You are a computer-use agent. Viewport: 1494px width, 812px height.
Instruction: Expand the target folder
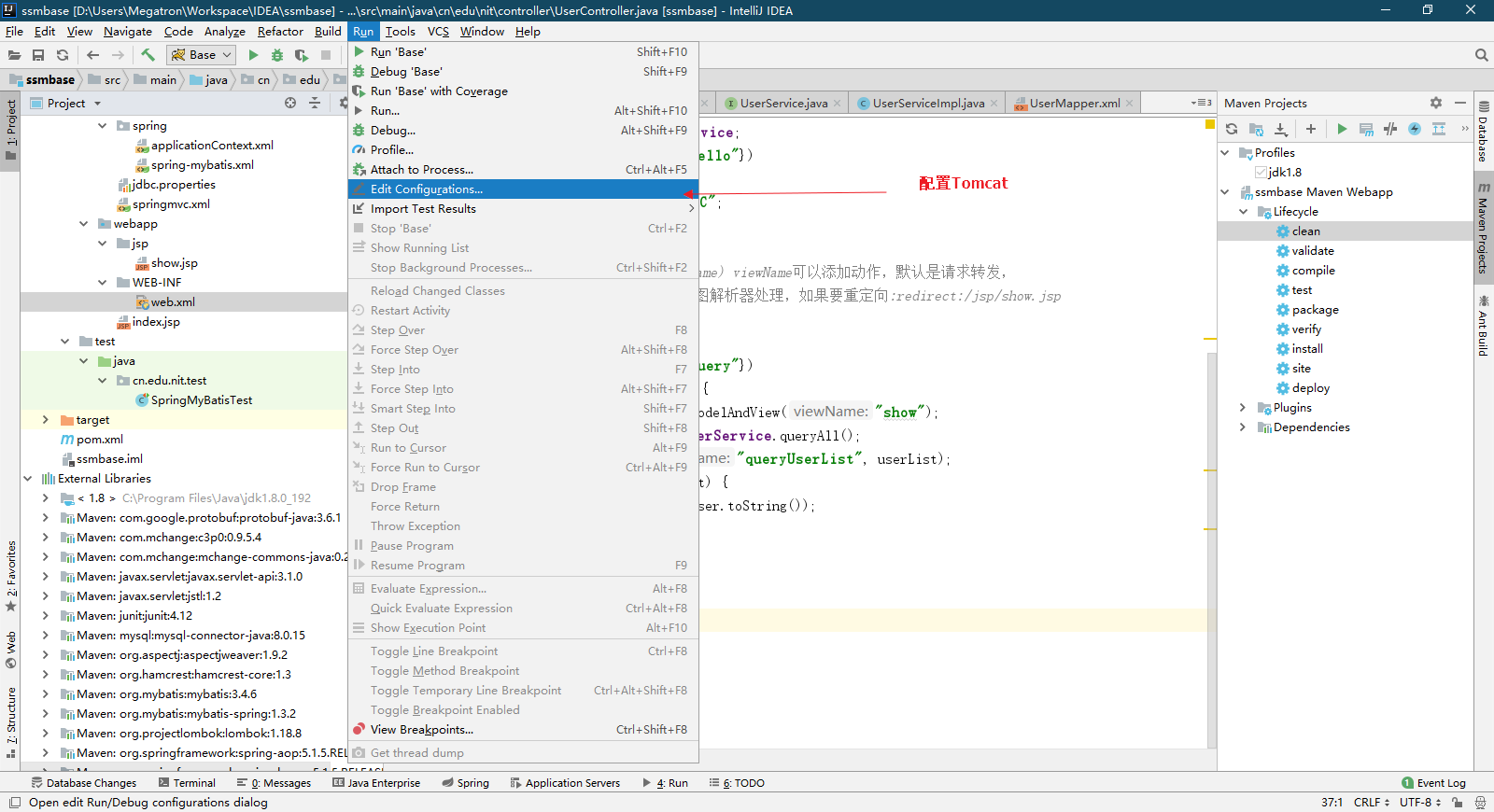45,420
